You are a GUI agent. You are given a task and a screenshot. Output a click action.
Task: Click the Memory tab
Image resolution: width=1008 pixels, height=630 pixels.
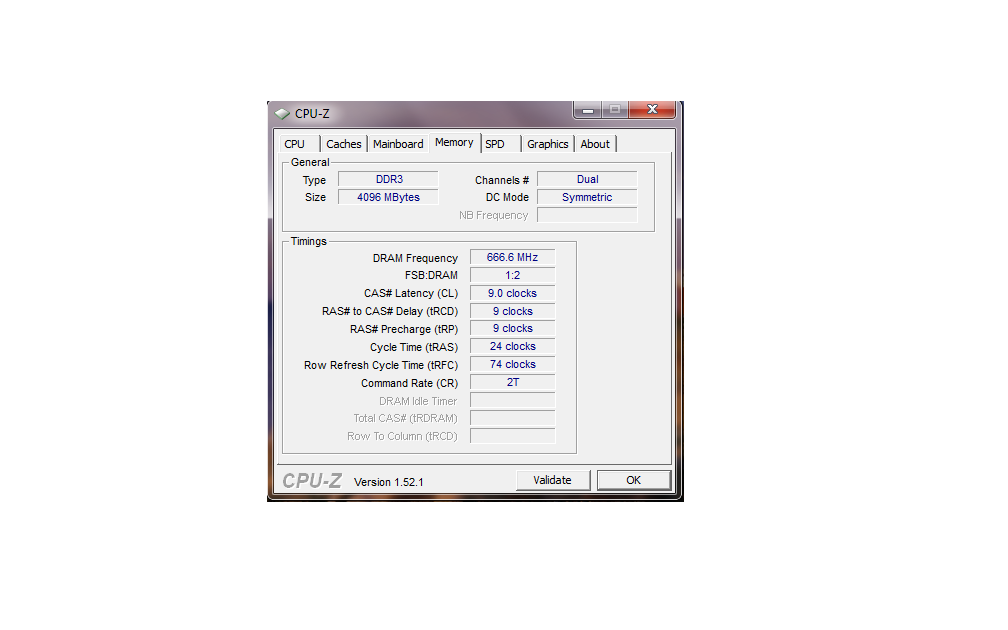pos(454,142)
